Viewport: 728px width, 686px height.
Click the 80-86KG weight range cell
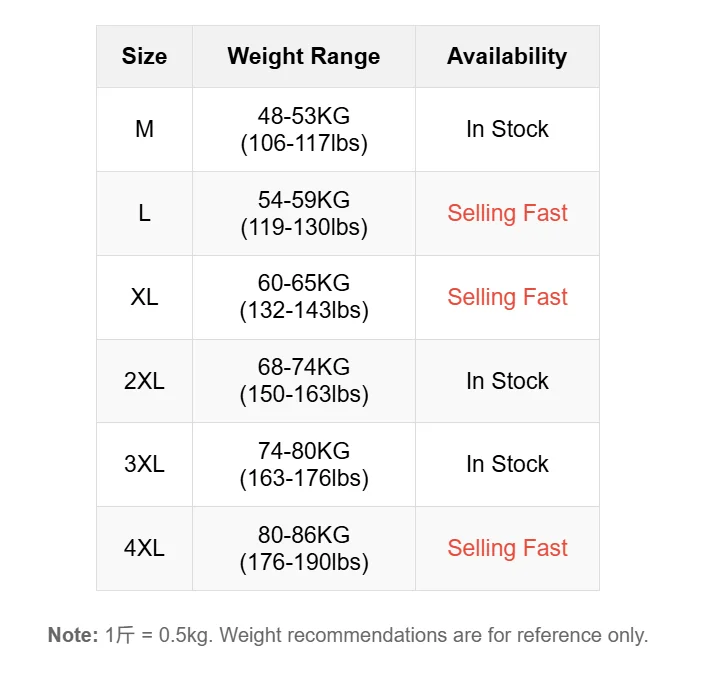(303, 548)
